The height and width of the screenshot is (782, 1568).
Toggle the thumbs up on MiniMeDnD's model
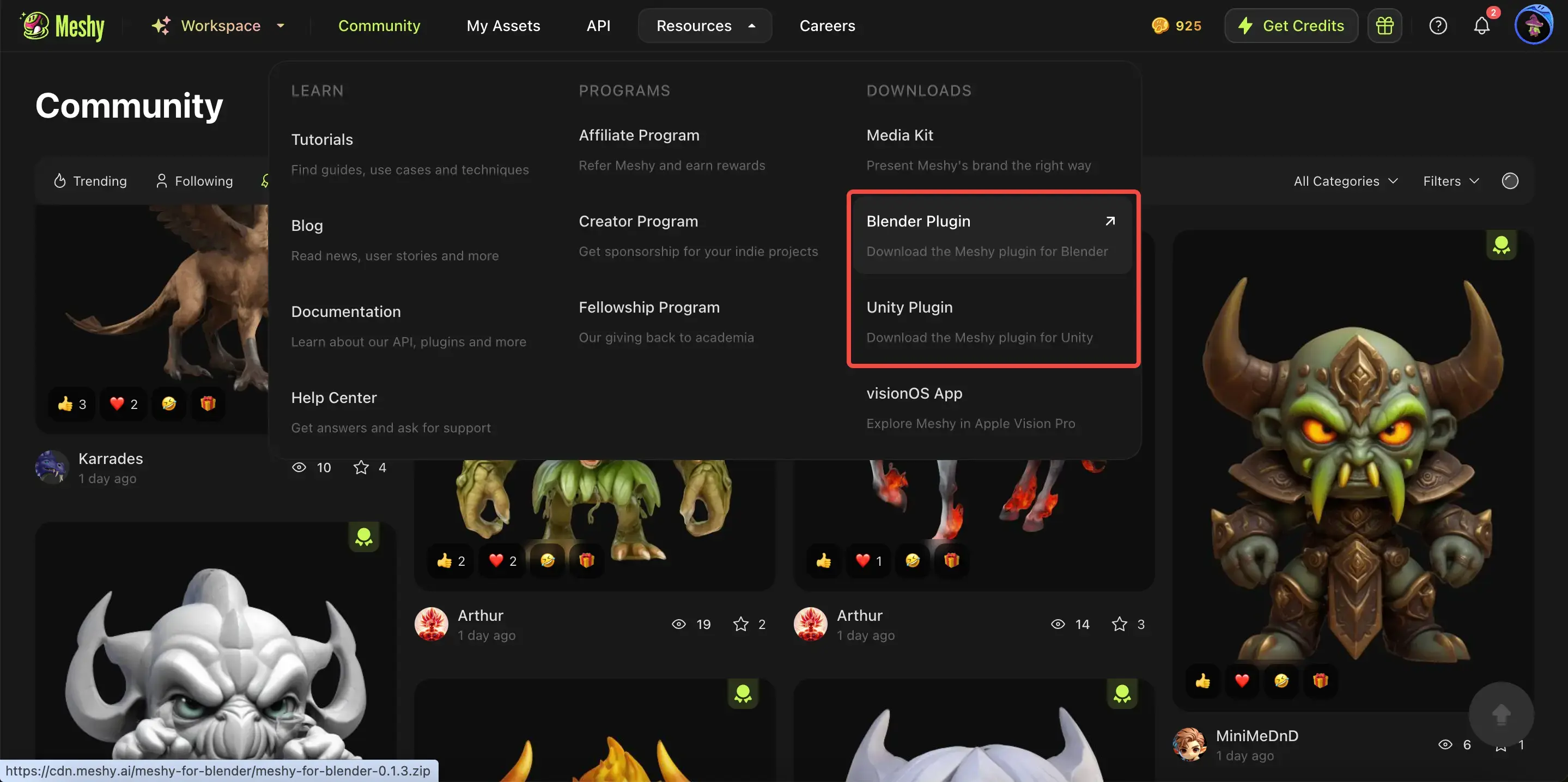click(x=1204, y=681)
